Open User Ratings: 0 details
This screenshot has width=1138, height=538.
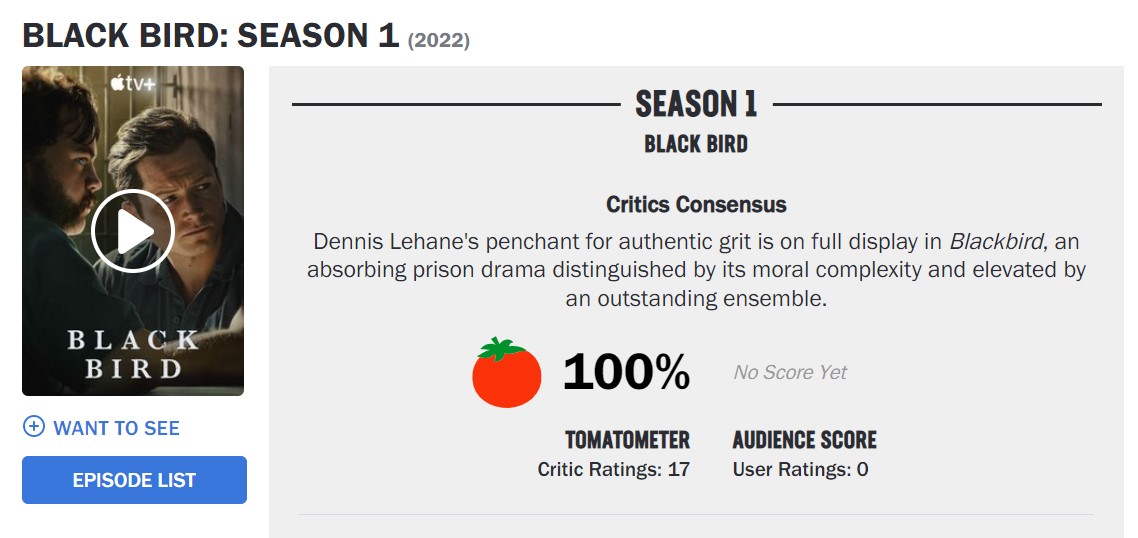click(800, 469)
